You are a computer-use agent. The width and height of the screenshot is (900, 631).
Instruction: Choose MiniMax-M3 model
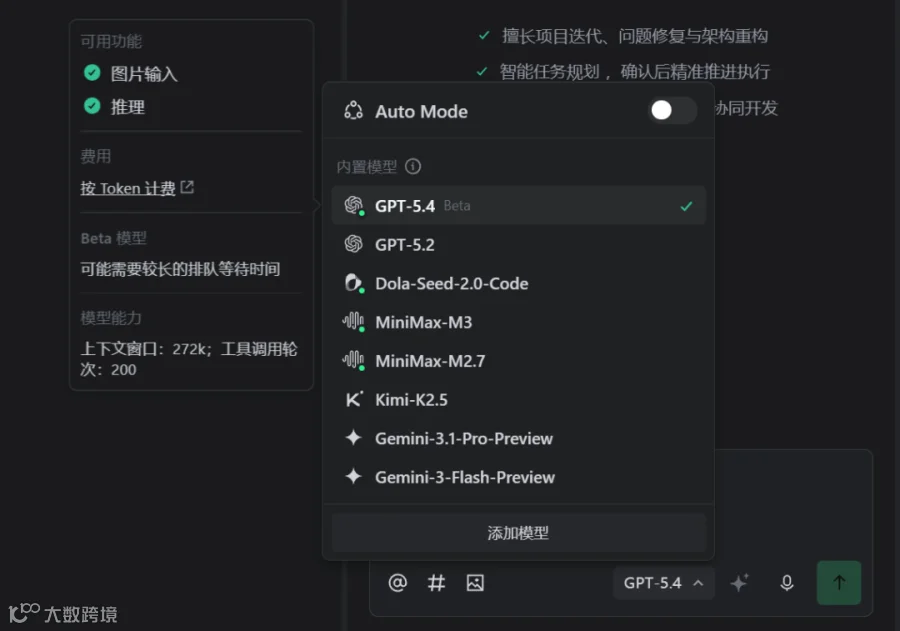click(x=518, y=322)
